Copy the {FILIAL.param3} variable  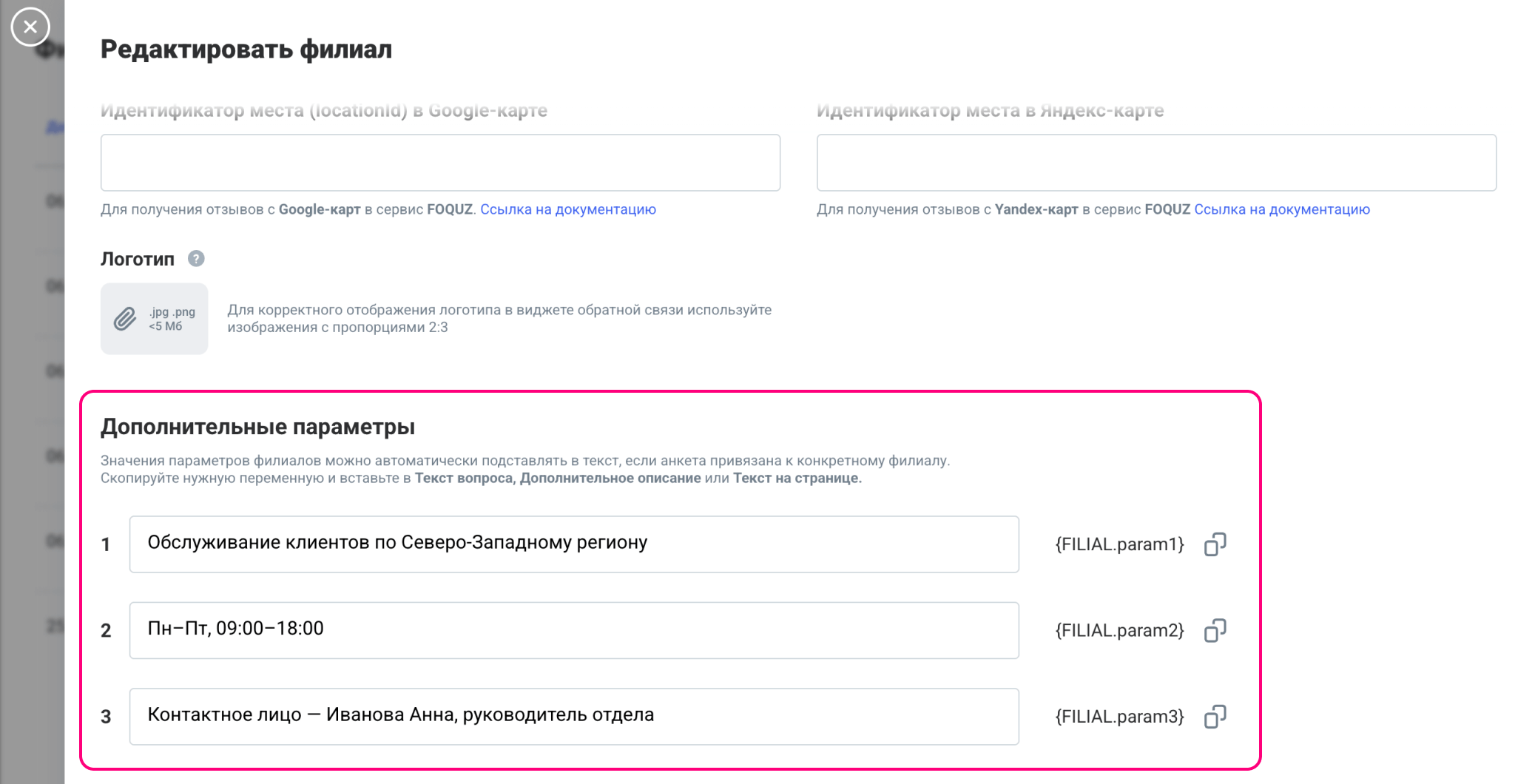tap(1215, 717)
